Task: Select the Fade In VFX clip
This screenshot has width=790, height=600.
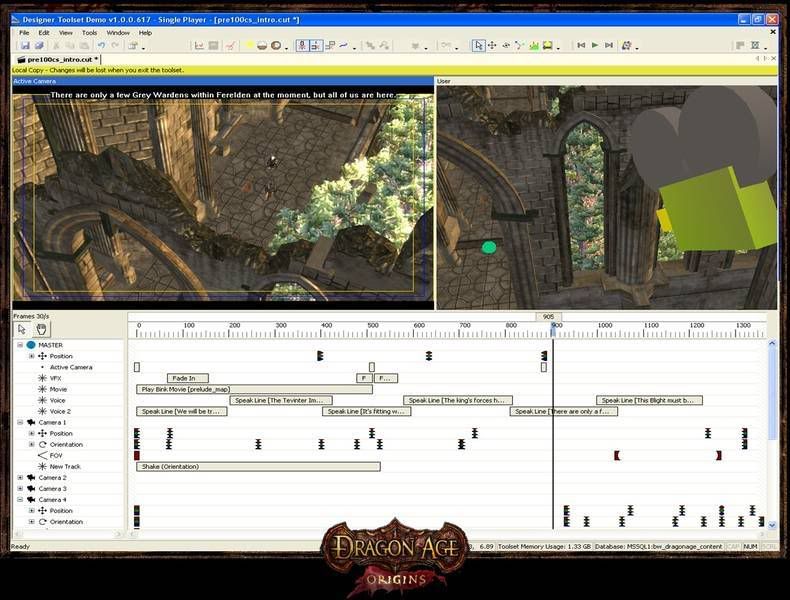Action: 187,378
